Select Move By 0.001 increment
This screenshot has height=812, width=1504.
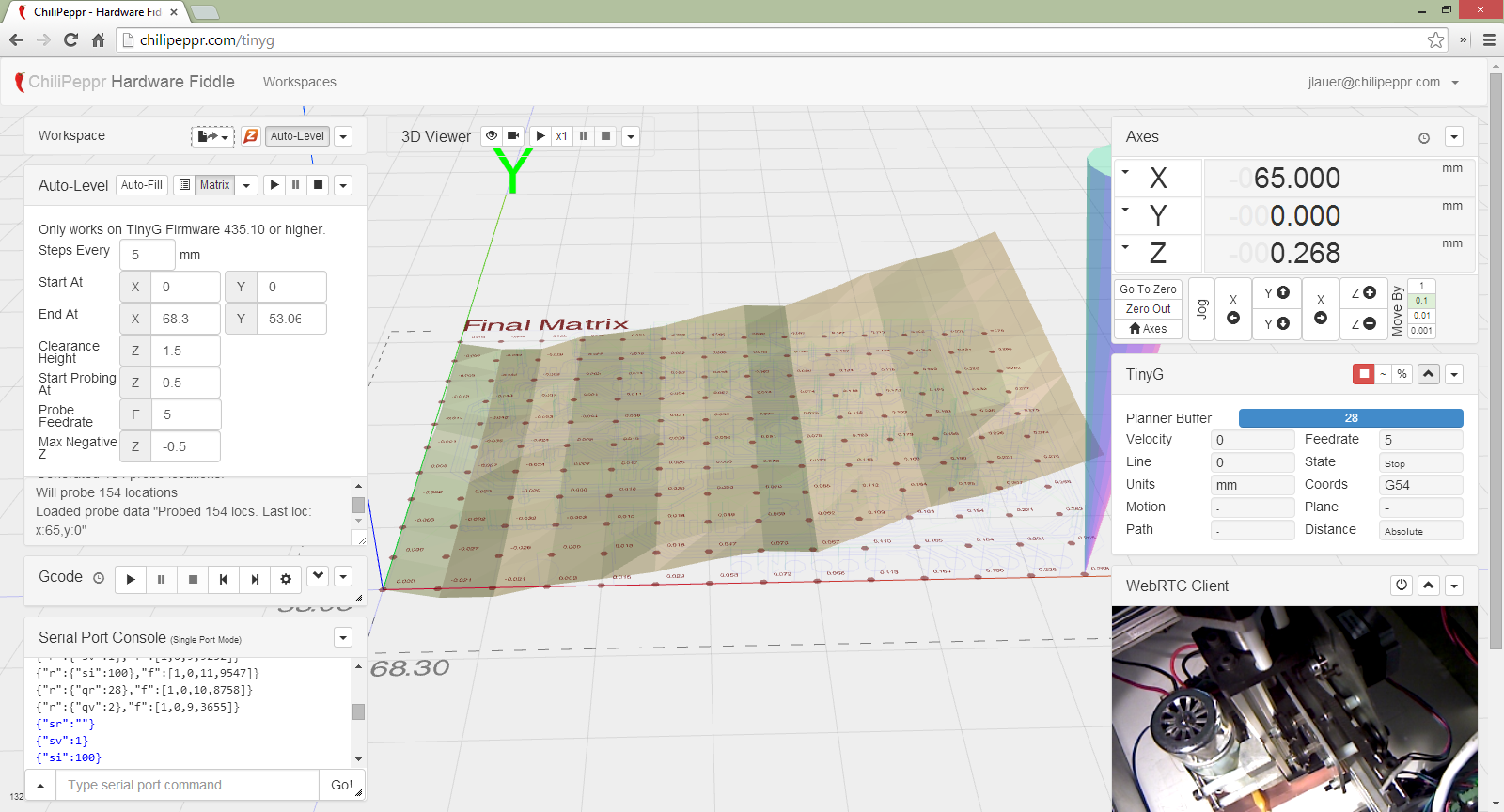coord(1421,330)
